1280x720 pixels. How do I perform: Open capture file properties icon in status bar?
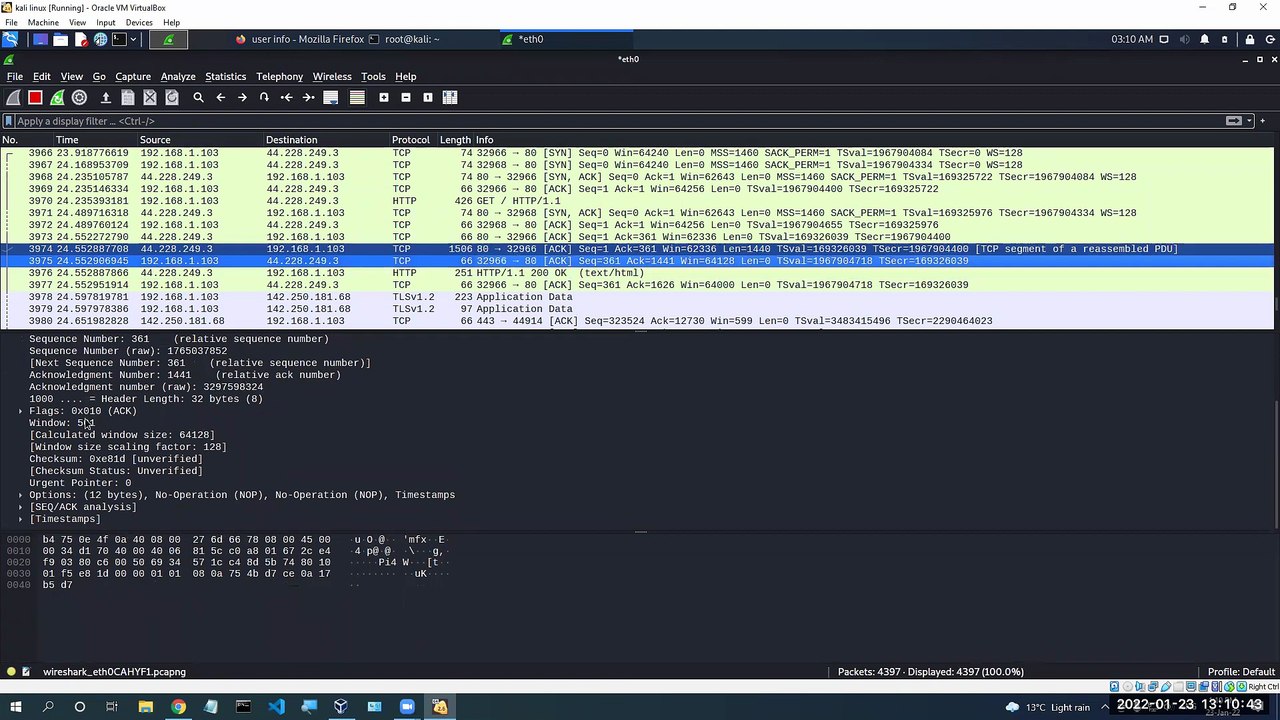pos(26,672)
